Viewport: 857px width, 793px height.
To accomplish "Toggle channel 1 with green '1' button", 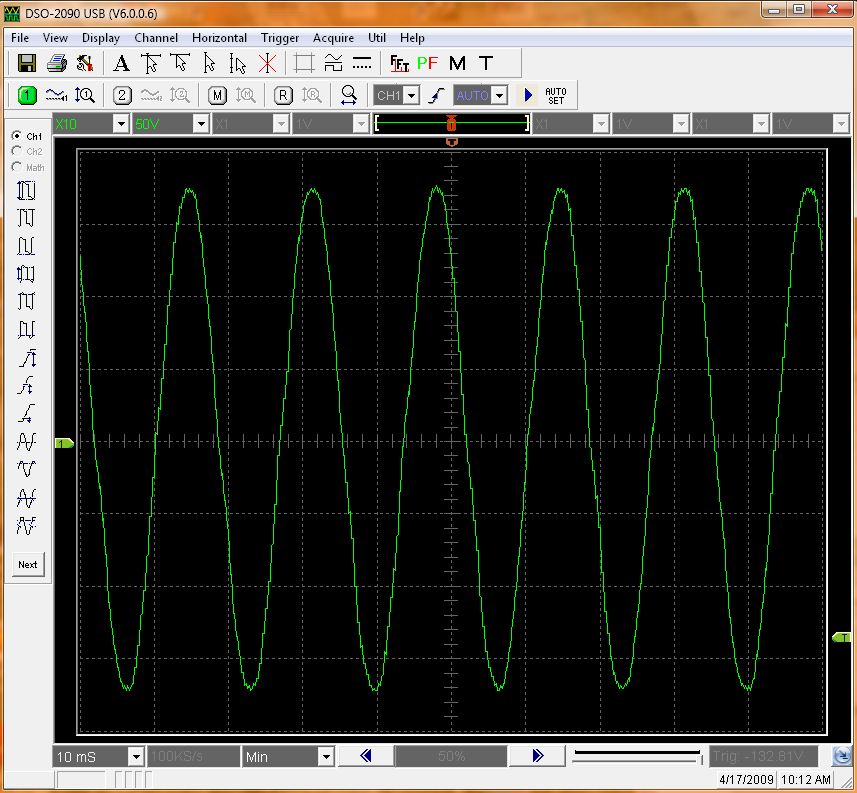I will point(27,96).
